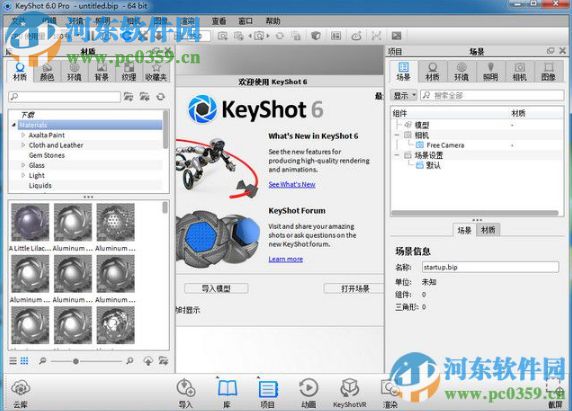
Task: Click the next camera arrow in toolbar
Action: pyautogui.click(x=268, y=36)
